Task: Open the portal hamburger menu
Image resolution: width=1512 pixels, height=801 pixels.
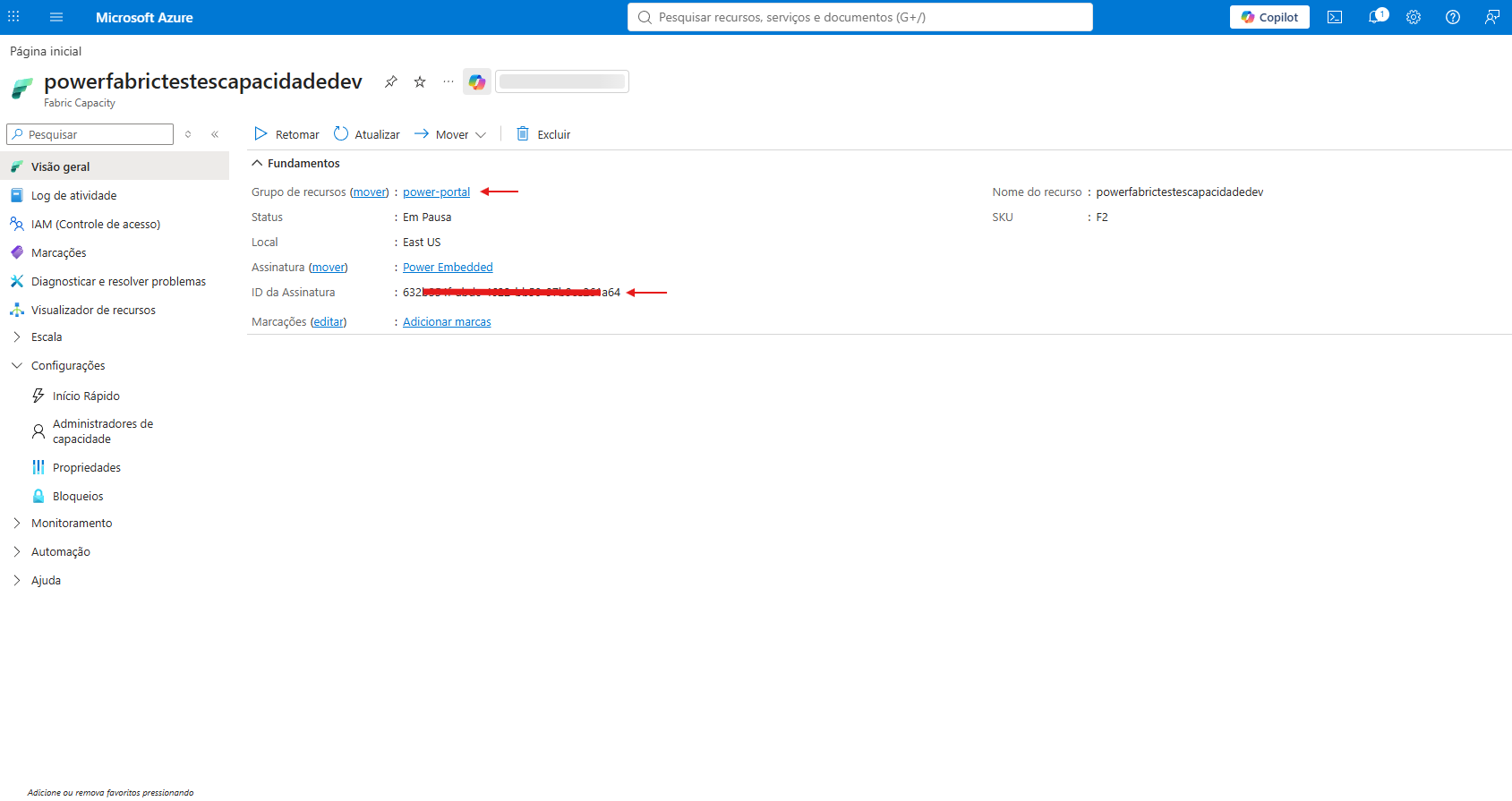Action: tap(56, 17)
